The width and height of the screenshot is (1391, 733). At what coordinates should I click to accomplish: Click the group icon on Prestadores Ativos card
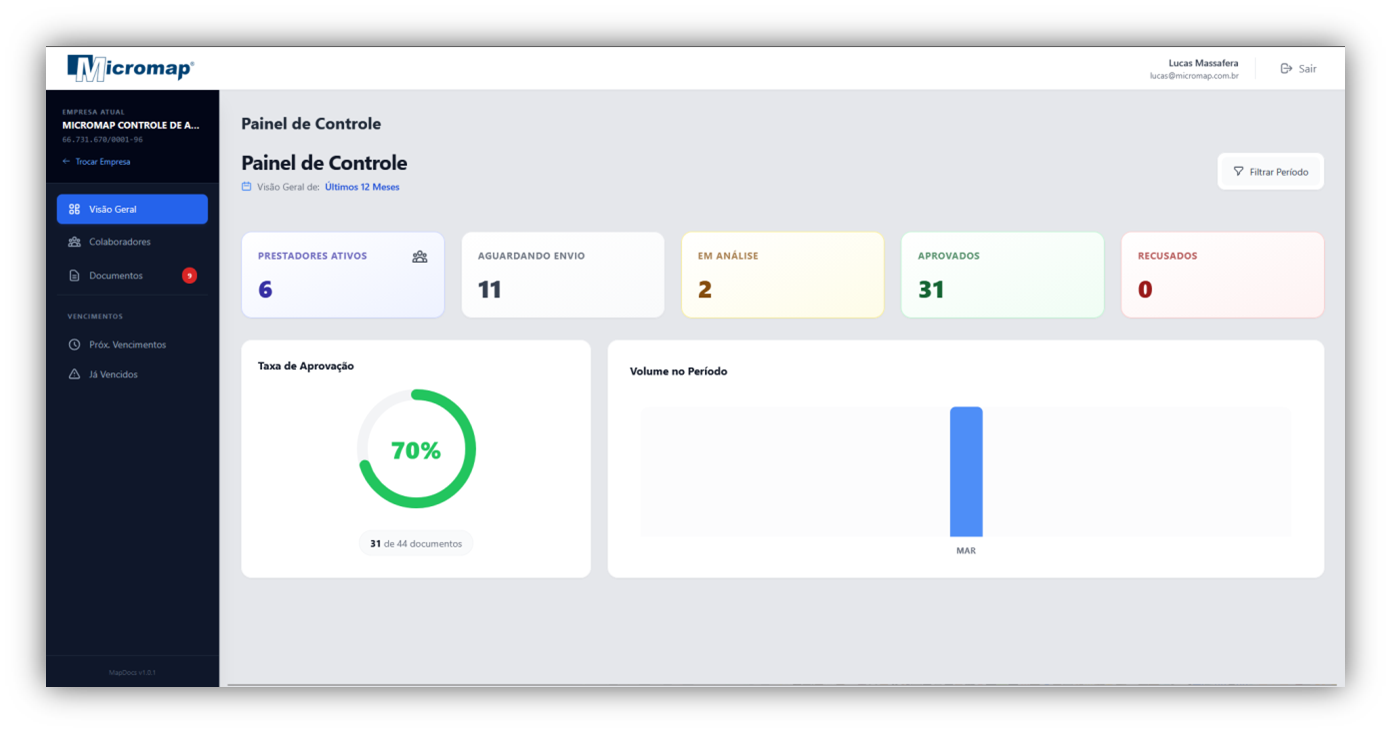pos(419,257)
